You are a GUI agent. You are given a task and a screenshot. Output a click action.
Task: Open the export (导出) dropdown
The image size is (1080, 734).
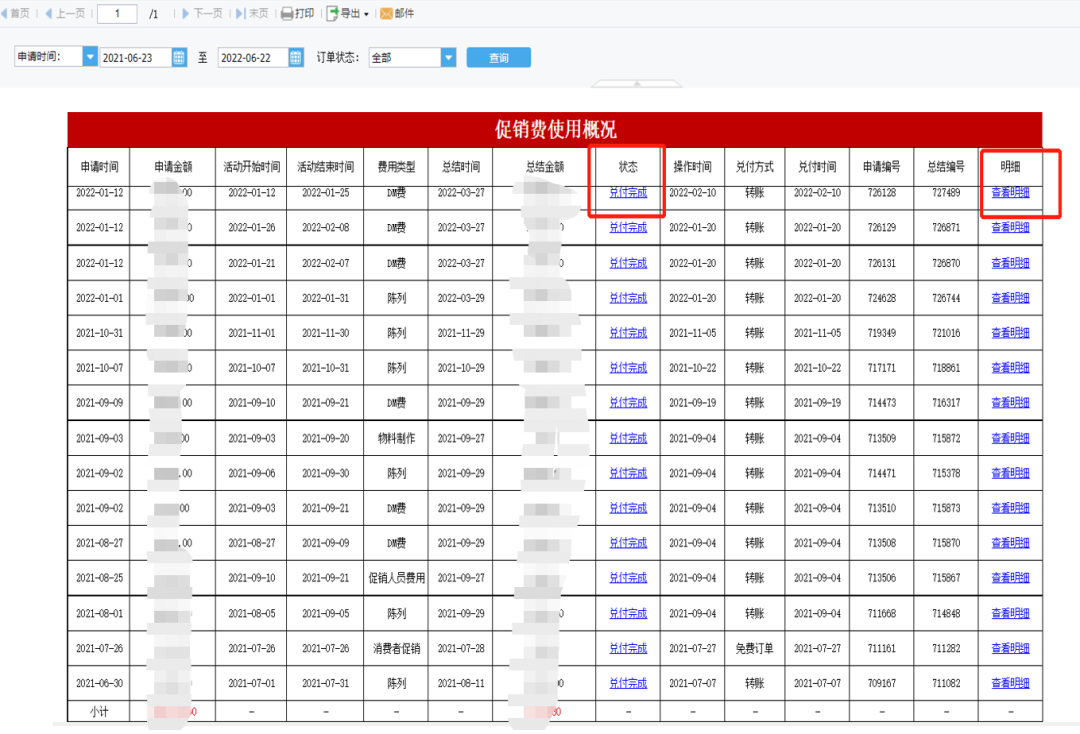click(x=348, y=13)
